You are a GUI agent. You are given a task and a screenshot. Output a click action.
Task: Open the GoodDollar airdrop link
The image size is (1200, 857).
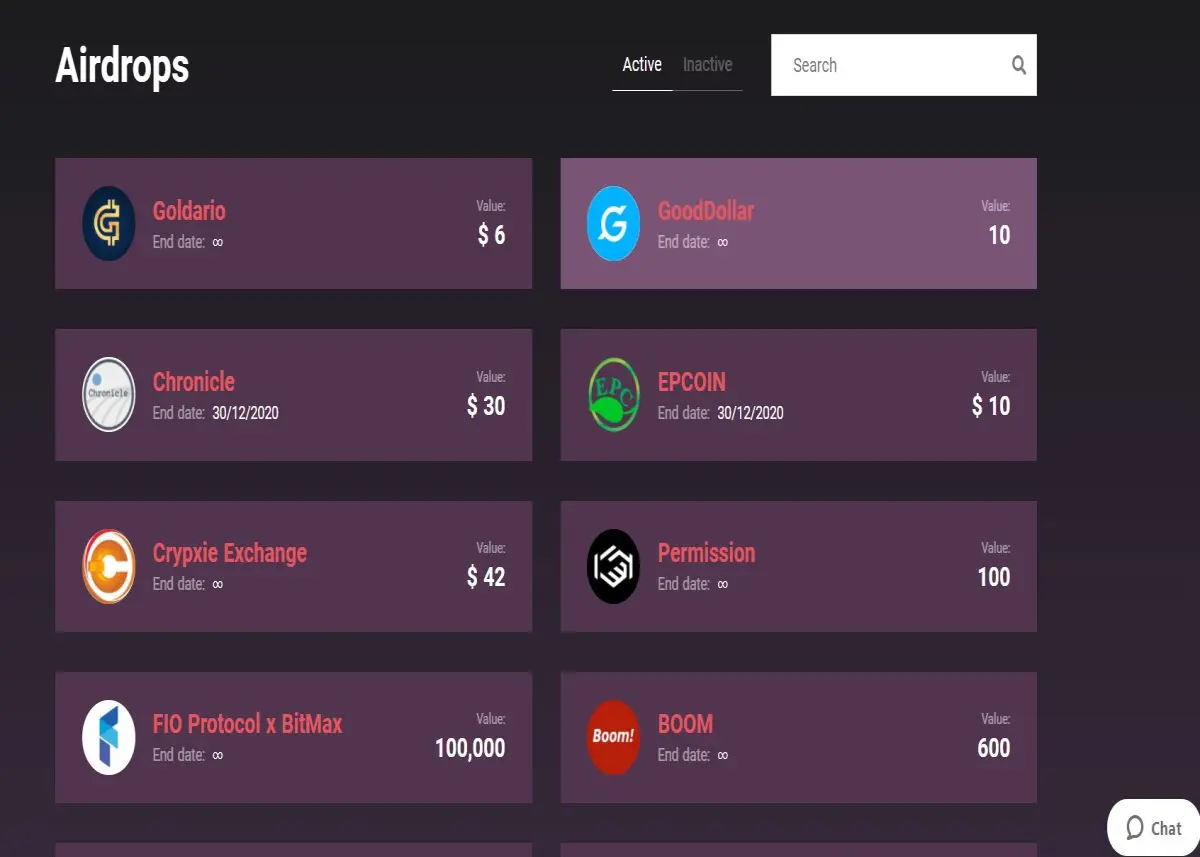706,211
